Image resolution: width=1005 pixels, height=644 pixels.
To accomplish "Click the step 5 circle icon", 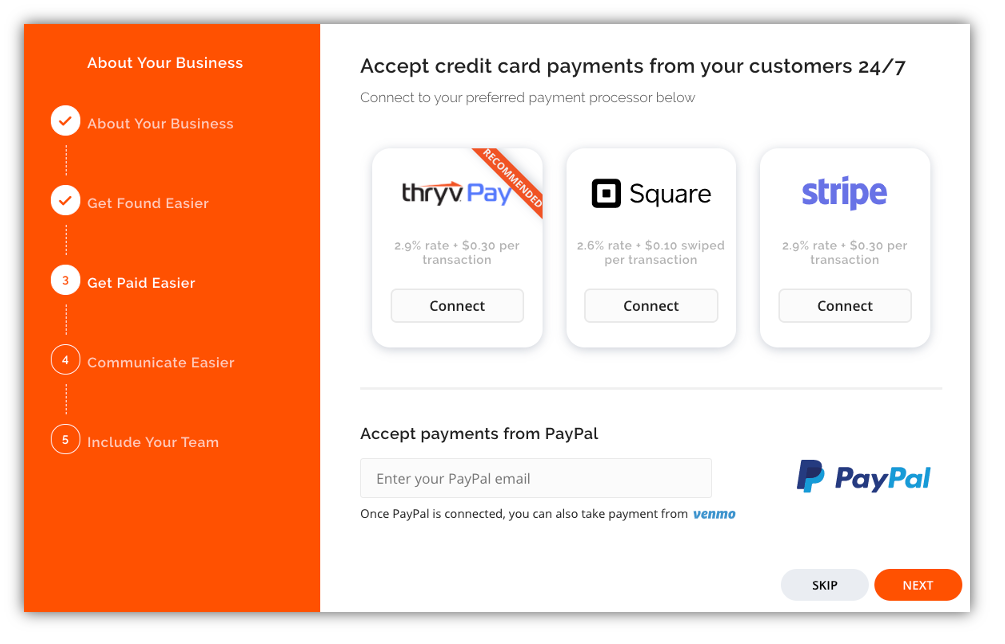I will tap(65, 440).
